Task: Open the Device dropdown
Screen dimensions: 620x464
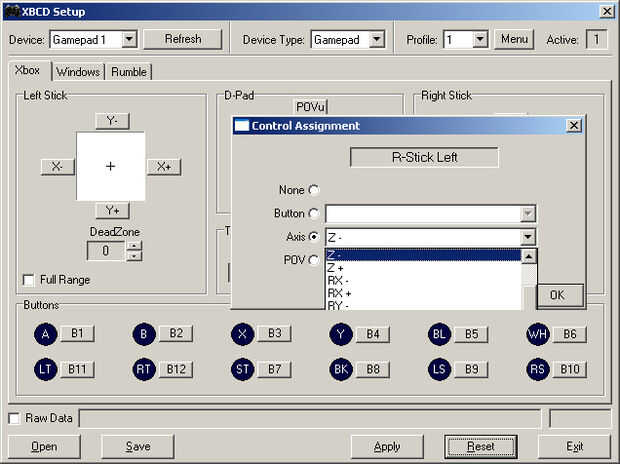Action: [129, 40]
